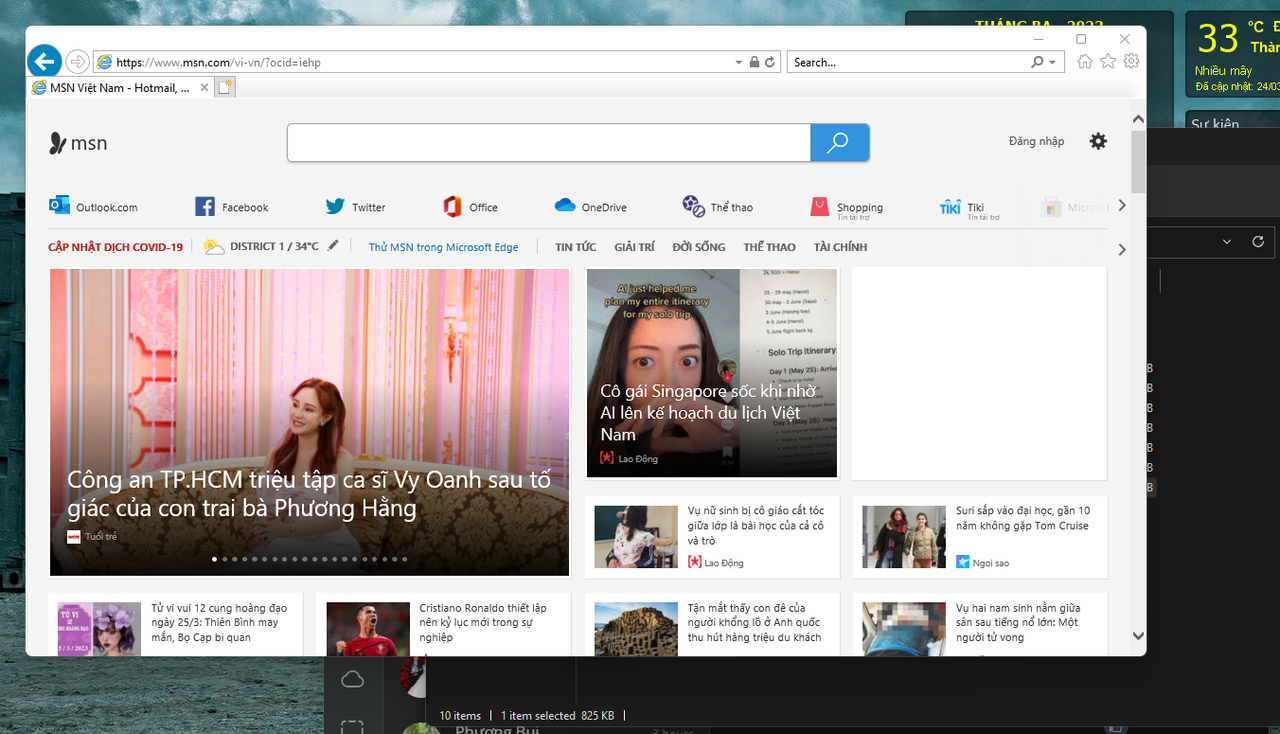1280x734 pixels.
Task: Open article about nữ sinh bị cô giáo cắt tóc
Action: coord(711,537)
